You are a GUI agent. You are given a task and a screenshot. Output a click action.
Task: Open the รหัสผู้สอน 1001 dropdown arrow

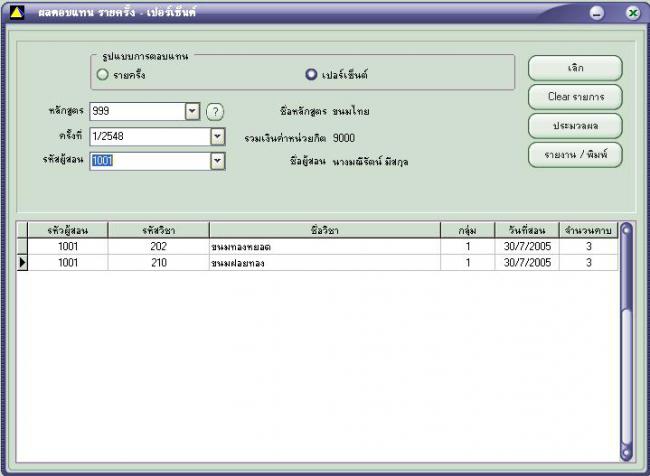click(218, 161)
